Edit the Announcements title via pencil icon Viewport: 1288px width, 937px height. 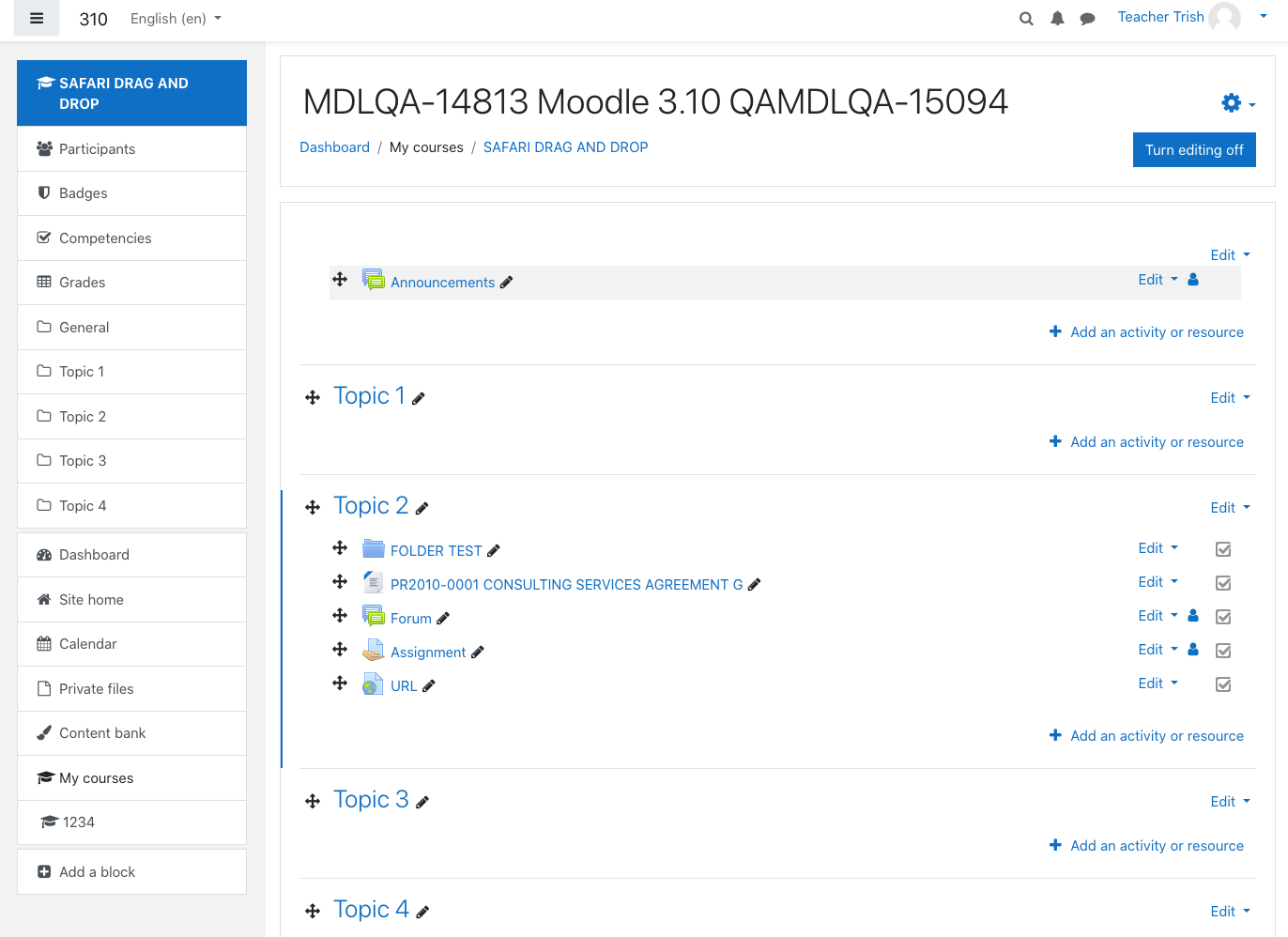pos(507,283)
